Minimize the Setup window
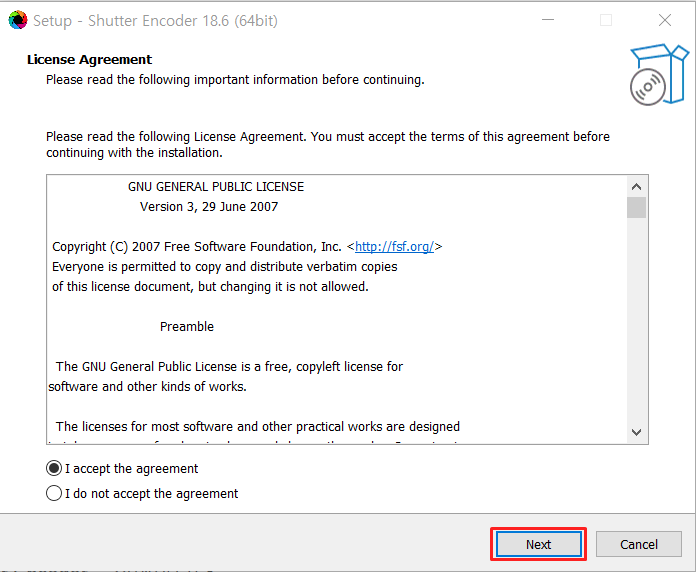This screenshot has height=572, width=696. pyautogui.click(x=548, y=20)
